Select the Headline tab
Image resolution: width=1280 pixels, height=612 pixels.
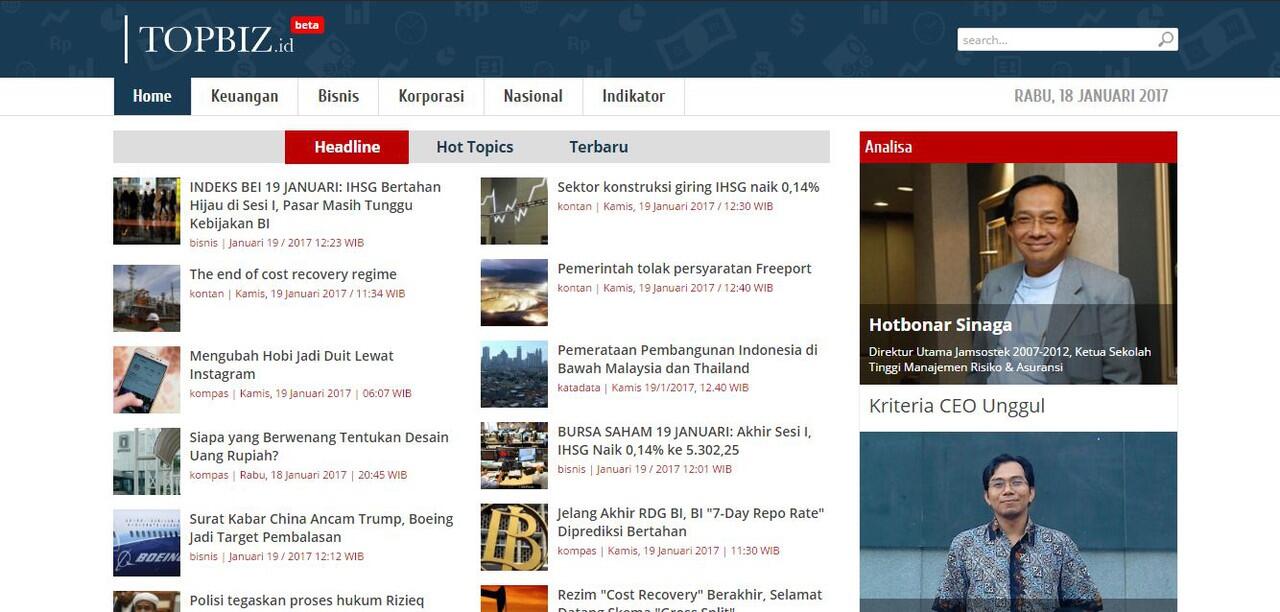[347, 147]
